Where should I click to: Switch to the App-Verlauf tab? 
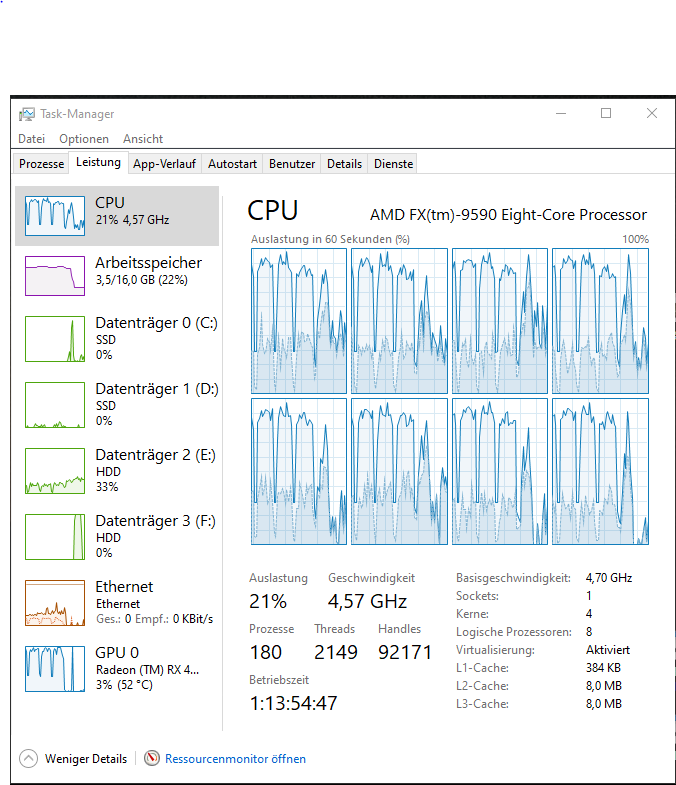point(164,164)
